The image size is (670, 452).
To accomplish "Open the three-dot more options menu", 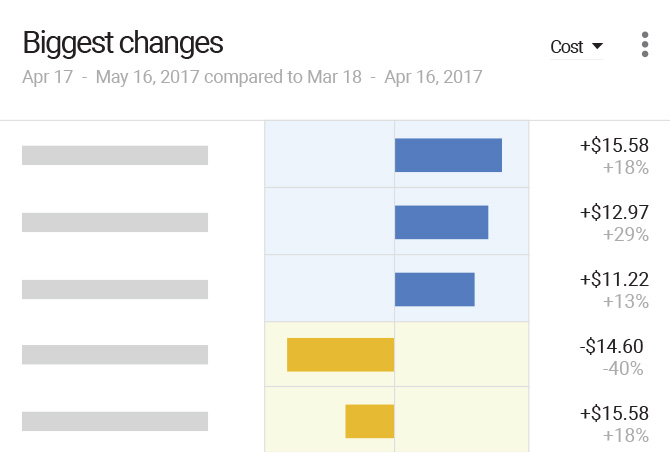I will click(645, 46).
